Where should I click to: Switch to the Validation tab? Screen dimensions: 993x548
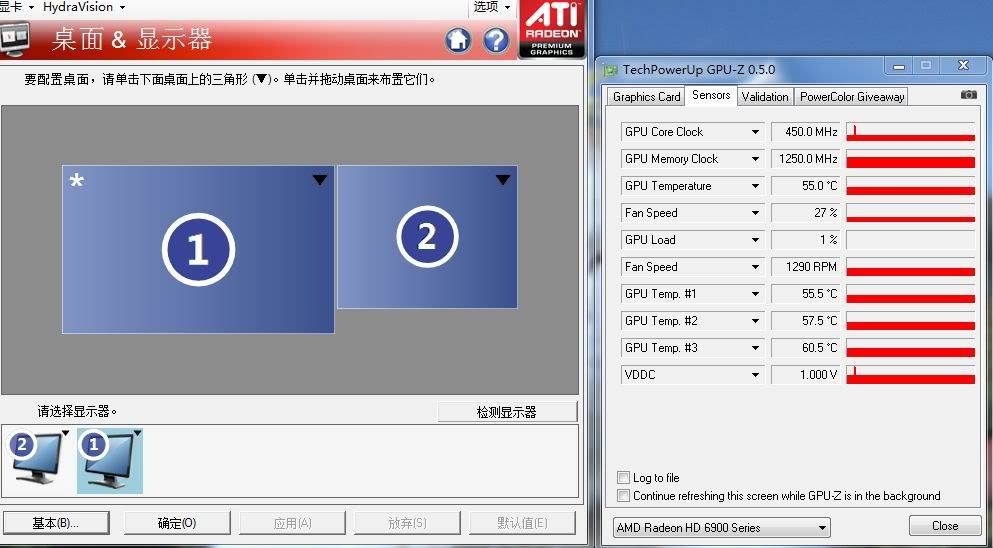click(x=764, y=96)
